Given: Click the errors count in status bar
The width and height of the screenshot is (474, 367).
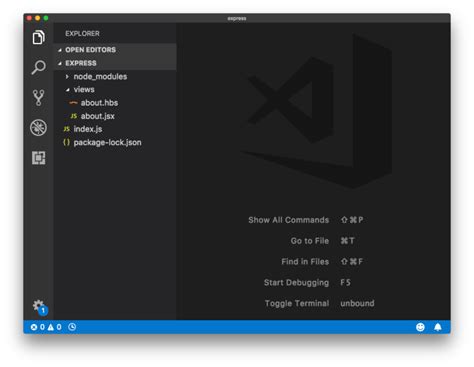Looking at the screenshot, I should coord(37,327).
